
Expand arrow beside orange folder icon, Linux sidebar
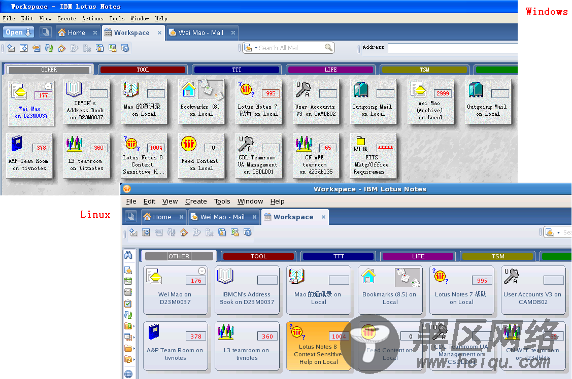click(133, 348)
